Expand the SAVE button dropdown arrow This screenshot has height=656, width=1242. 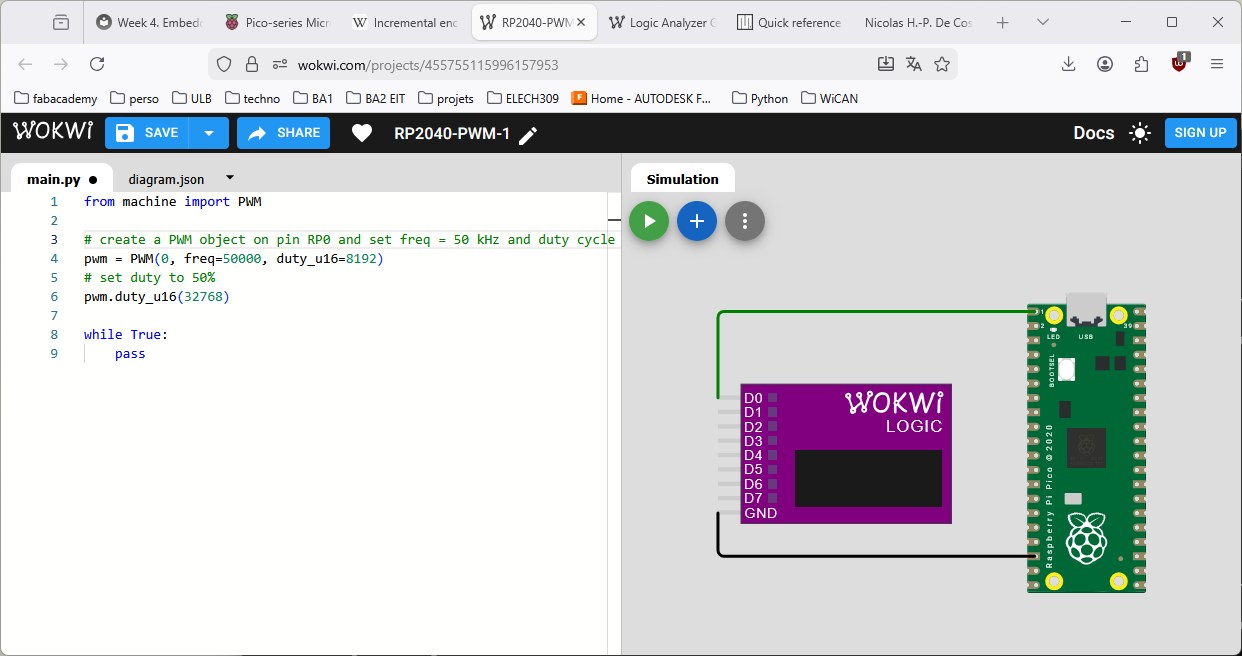tap(208, 132)
